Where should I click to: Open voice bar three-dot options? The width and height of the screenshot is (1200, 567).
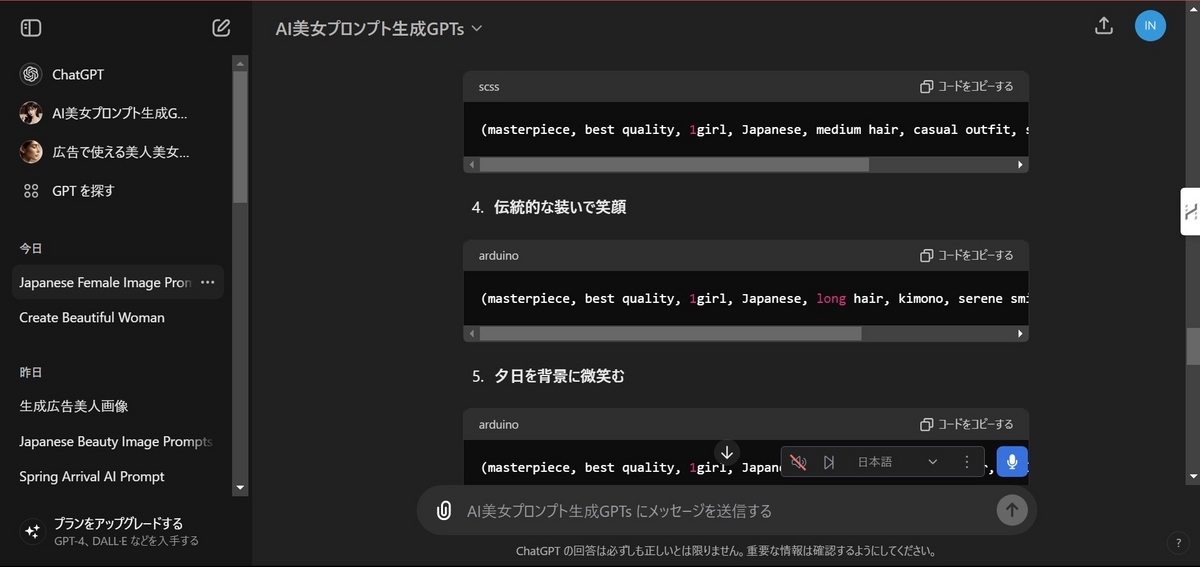tap(966, 462)
